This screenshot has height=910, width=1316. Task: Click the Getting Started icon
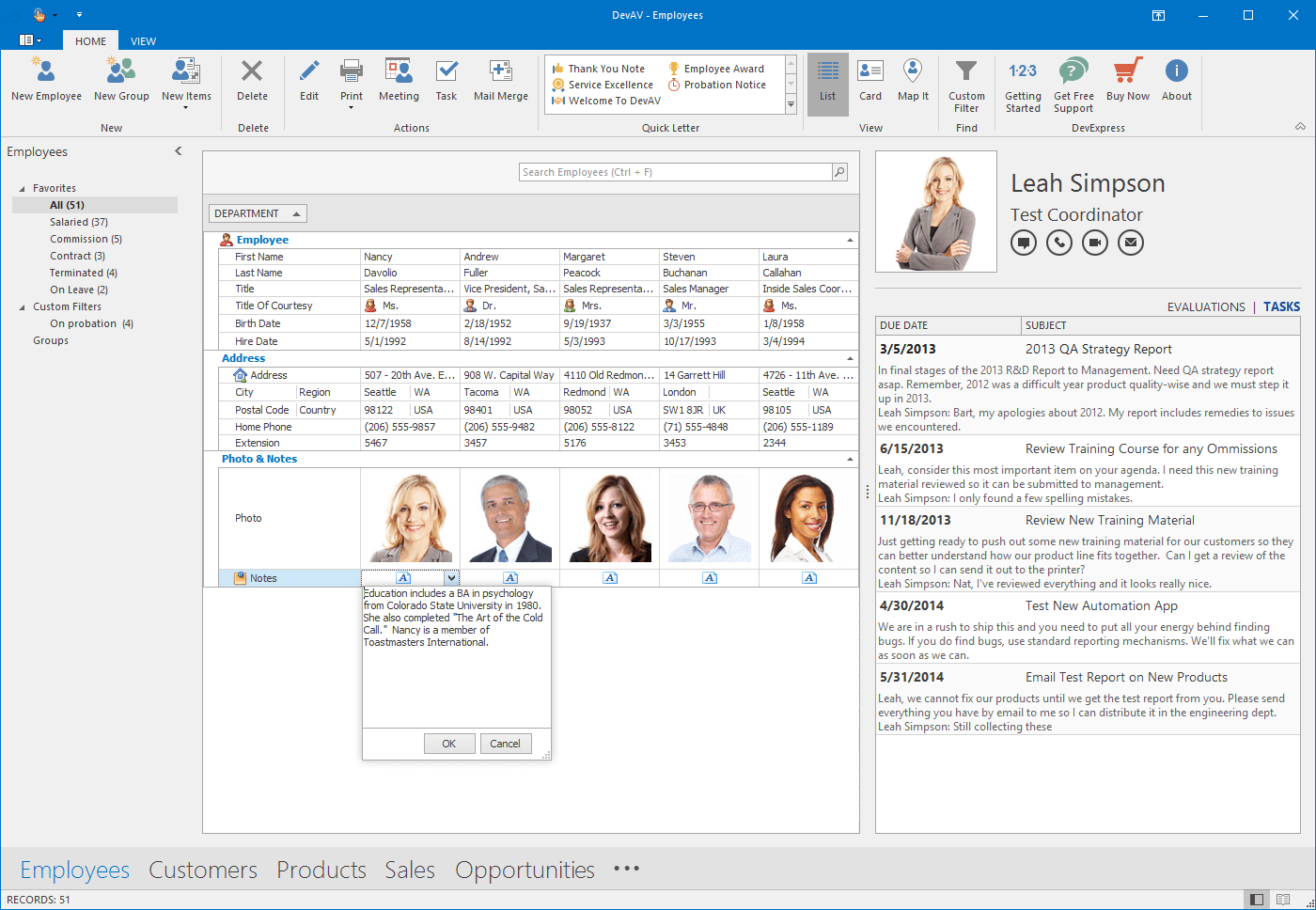tap(1023, 83)
